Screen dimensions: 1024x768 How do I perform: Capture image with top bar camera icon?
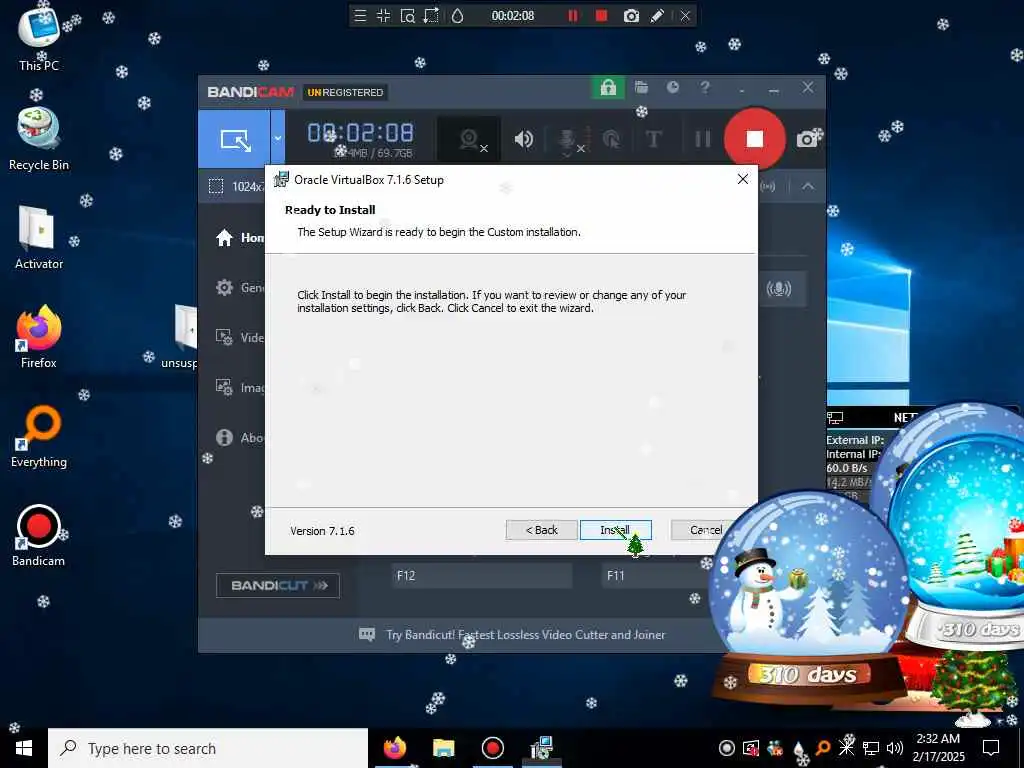click(x=631, y=16)
